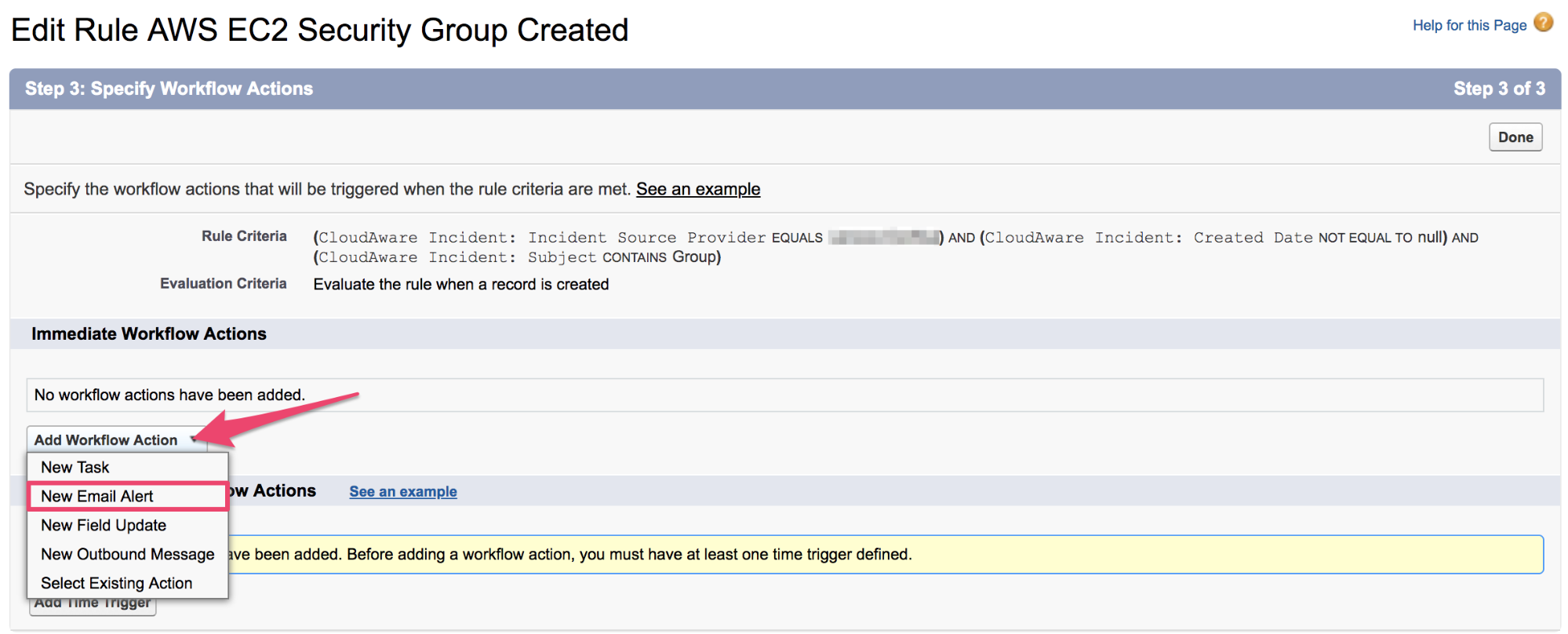Viewport: 1568px width, 634px height.
Task: Click the 'No workflow actions have been added' box
Action: (784, 395)
